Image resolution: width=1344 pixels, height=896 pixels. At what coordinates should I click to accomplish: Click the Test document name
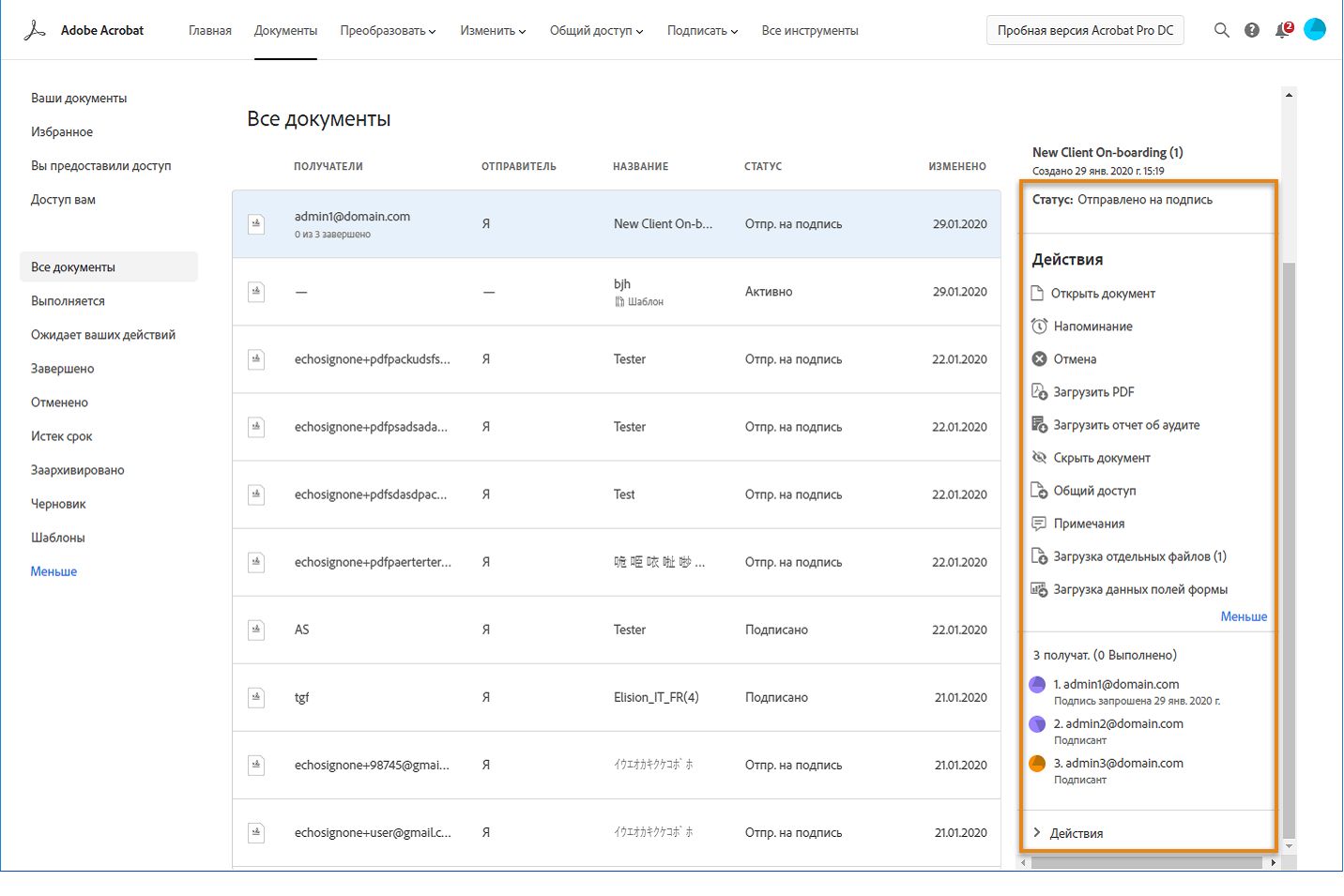coord(624,494)
